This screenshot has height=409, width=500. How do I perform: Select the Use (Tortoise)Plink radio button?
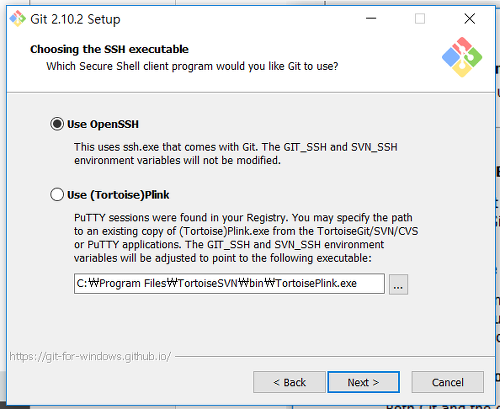pyautogui.click(x=57, y=195)
